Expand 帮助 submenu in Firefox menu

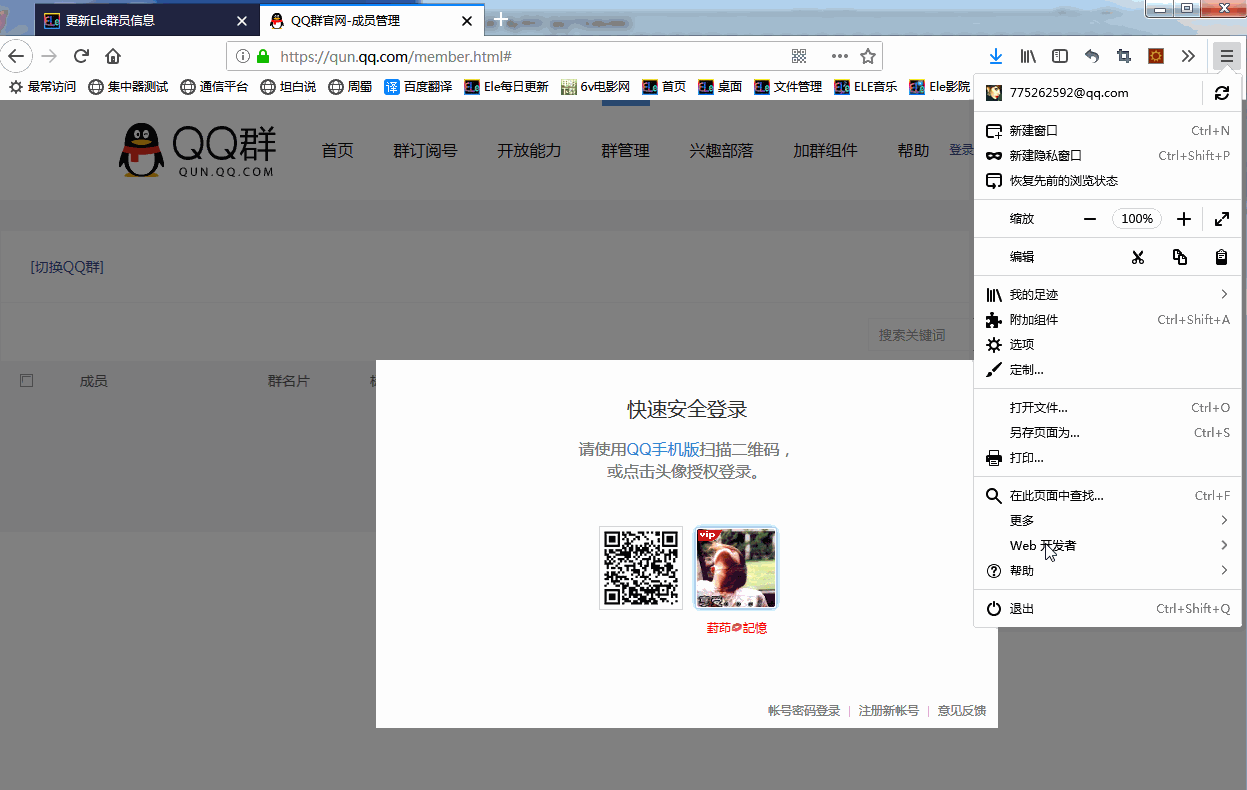[1107, 571]
